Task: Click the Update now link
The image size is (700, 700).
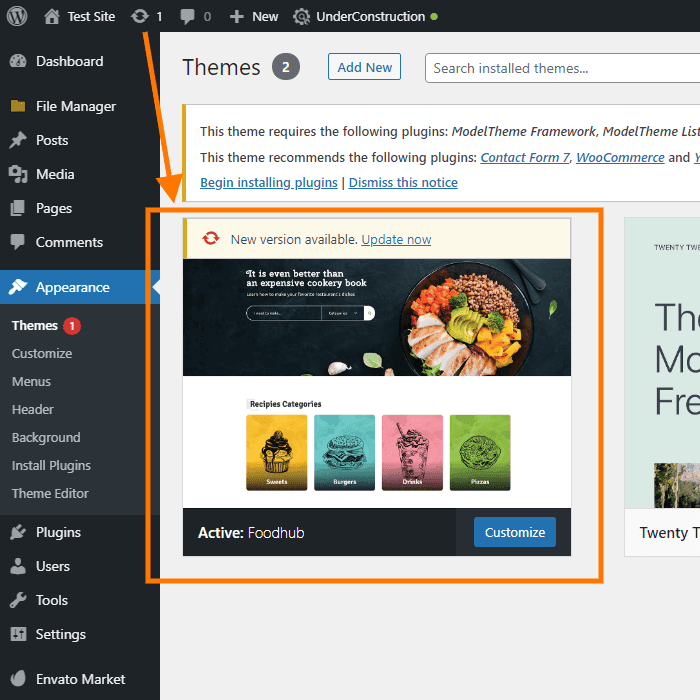Action: tap(396, 239)
